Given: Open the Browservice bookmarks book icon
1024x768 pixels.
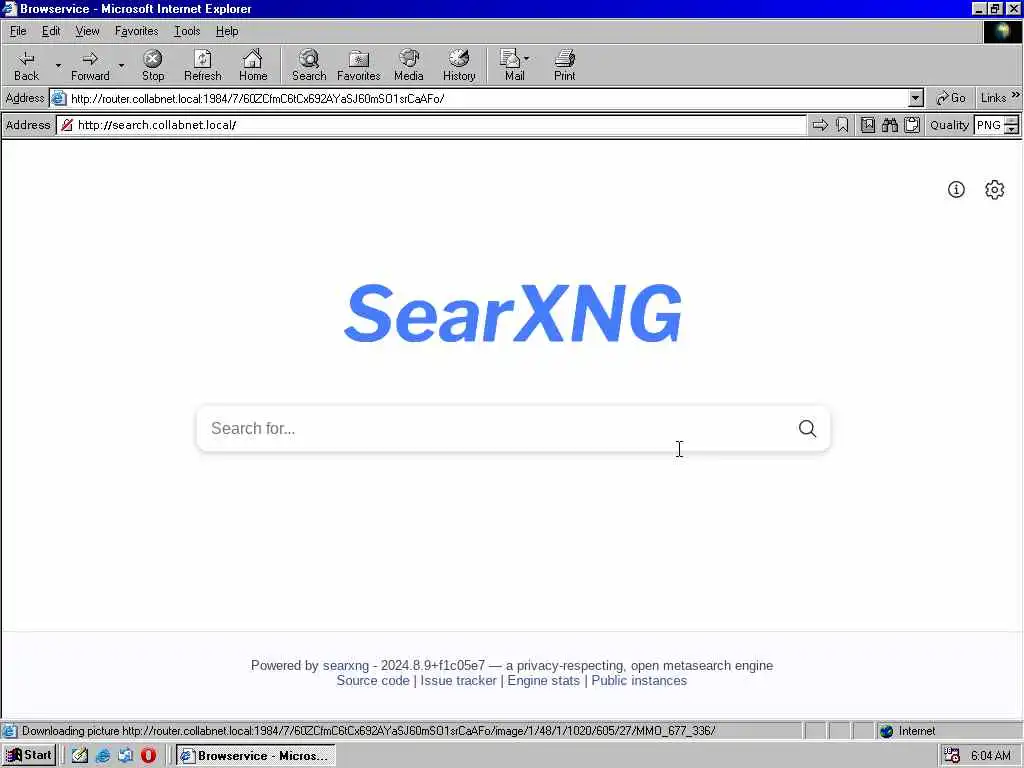Looking at the screenshot, I should pos(868,125).
